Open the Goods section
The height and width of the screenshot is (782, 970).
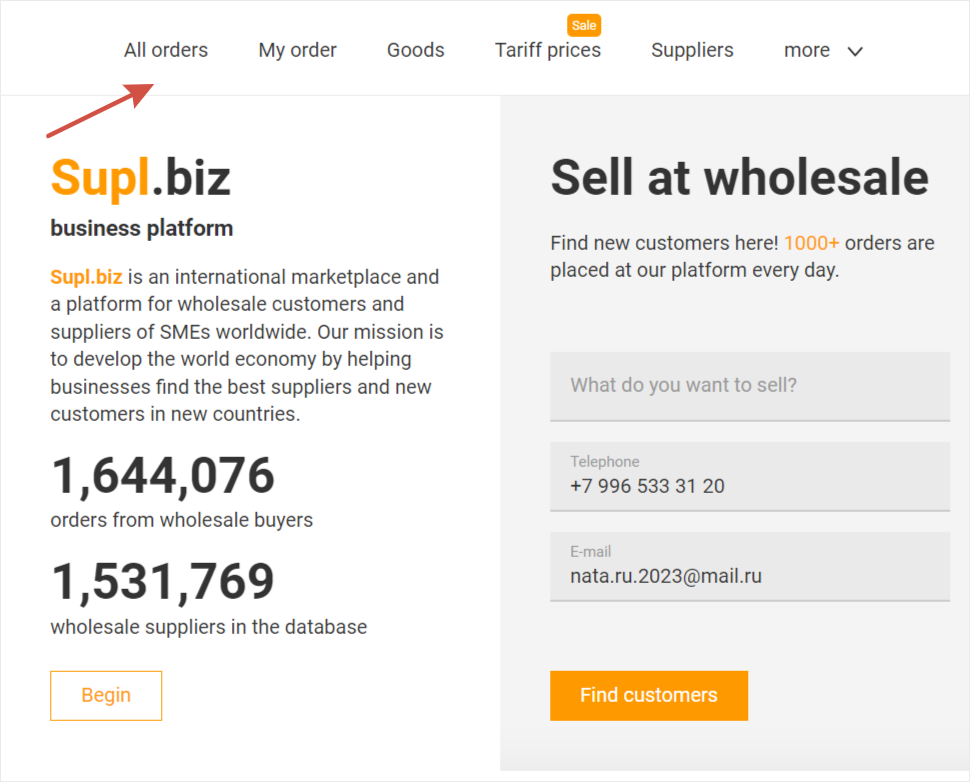tap(415, 50)
